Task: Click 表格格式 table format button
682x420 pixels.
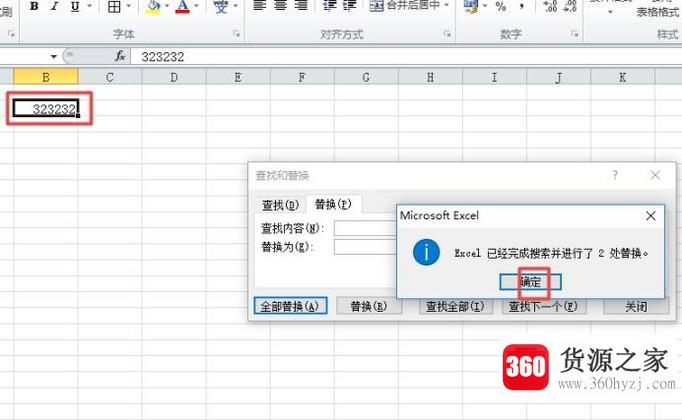Action: (657, 12)
